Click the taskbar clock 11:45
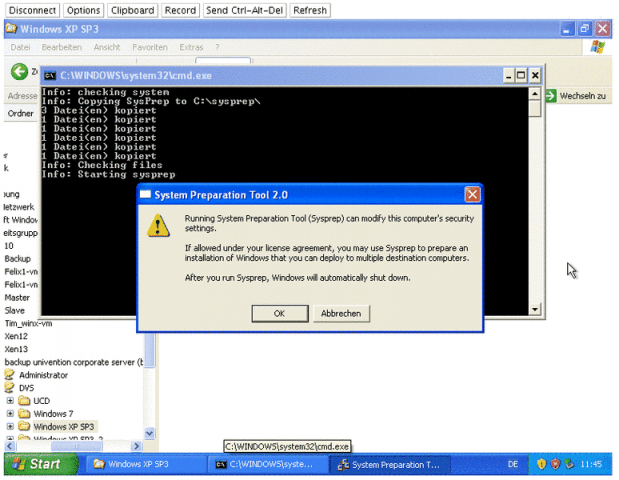The image size is (619, 480). pos(591,464)
